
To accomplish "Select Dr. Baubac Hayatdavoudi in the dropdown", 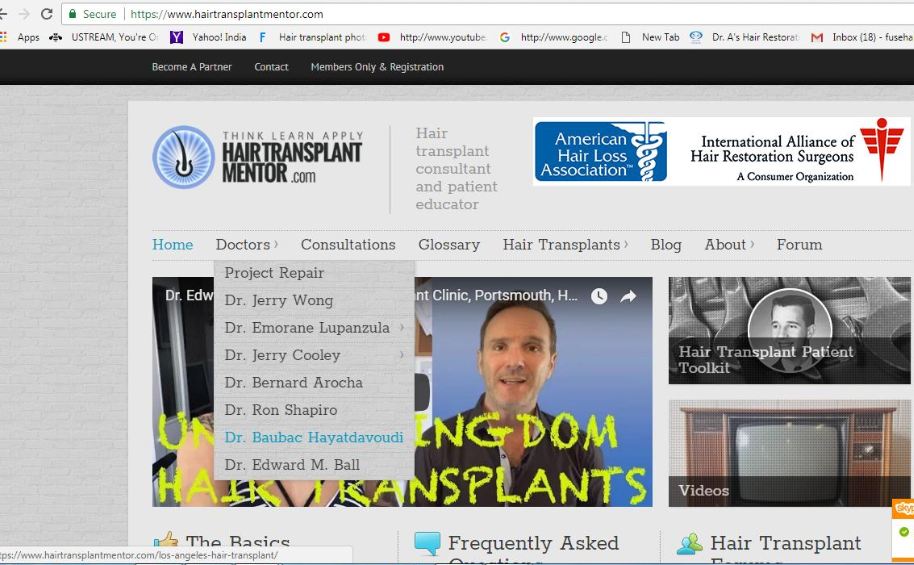I will pos(314,437).
